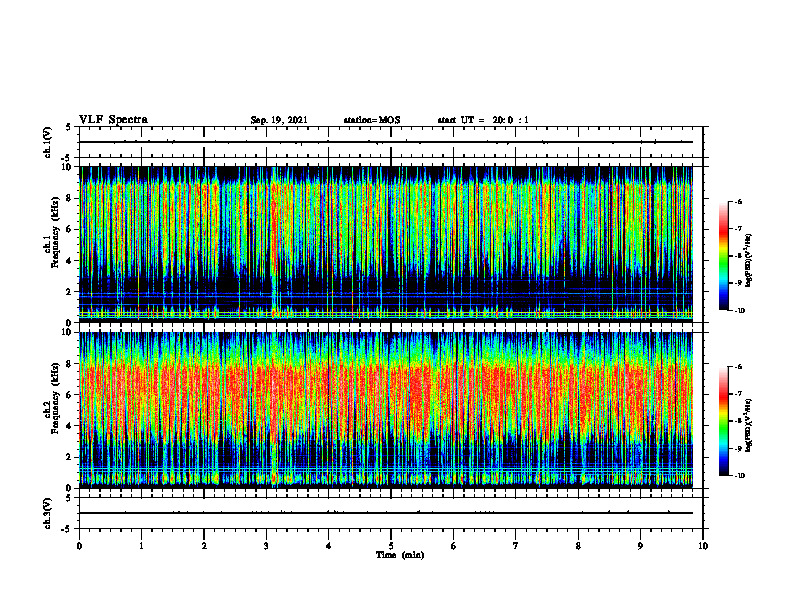This screenshot has width=792, height=612.
Task: Click the "-9" label on ch.2 colorbar
Action: pyautogui.click(x=738, y=448)
